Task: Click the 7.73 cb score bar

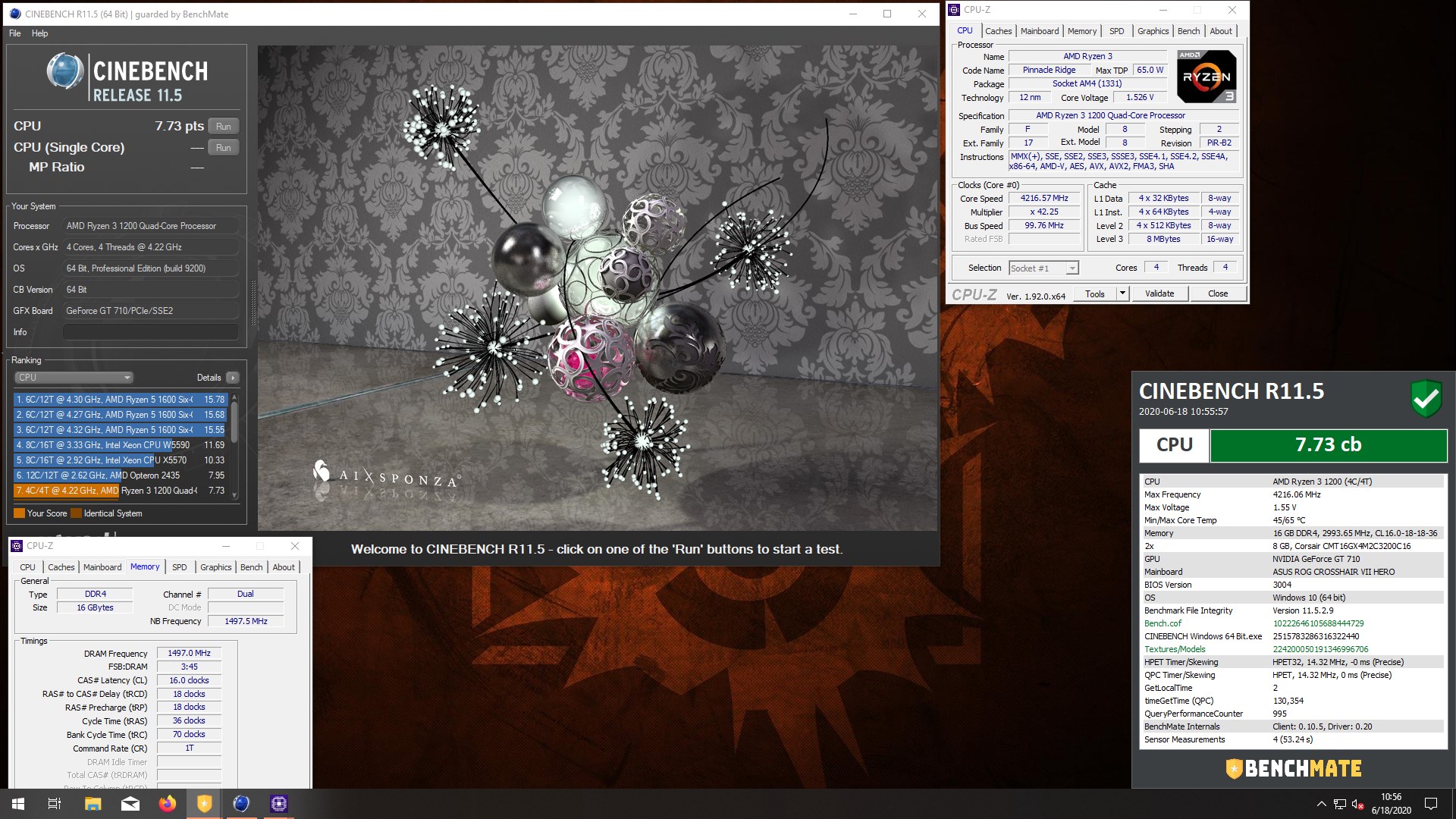Action: click(x=1328, y=445)
